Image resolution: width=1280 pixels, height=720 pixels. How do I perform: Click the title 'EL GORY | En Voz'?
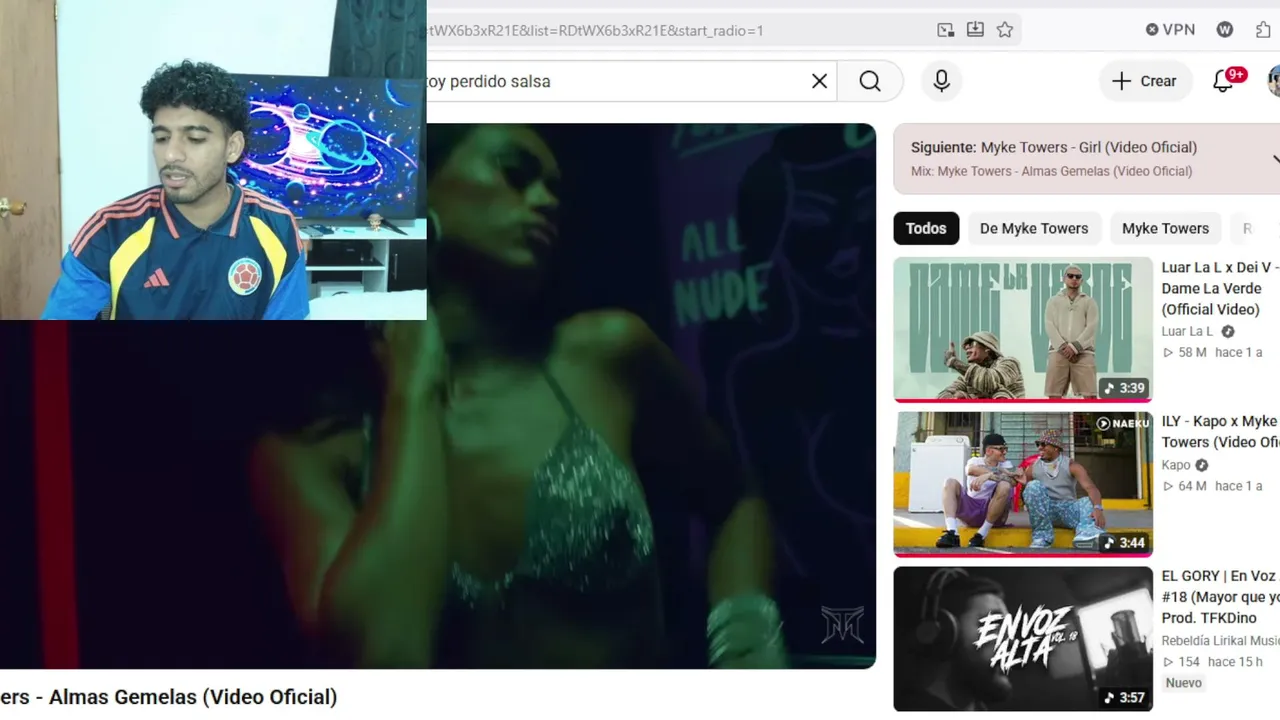(1220, 597)
